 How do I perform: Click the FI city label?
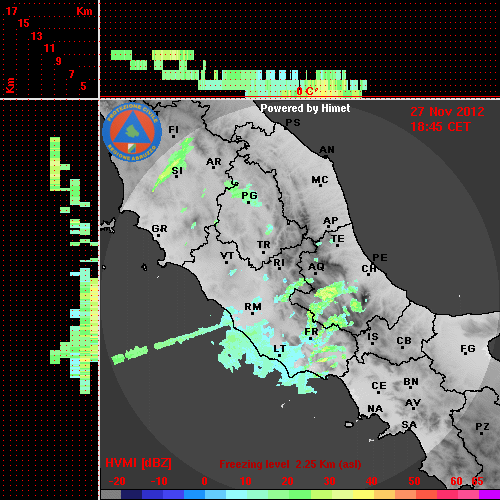(x=174, y=129)
